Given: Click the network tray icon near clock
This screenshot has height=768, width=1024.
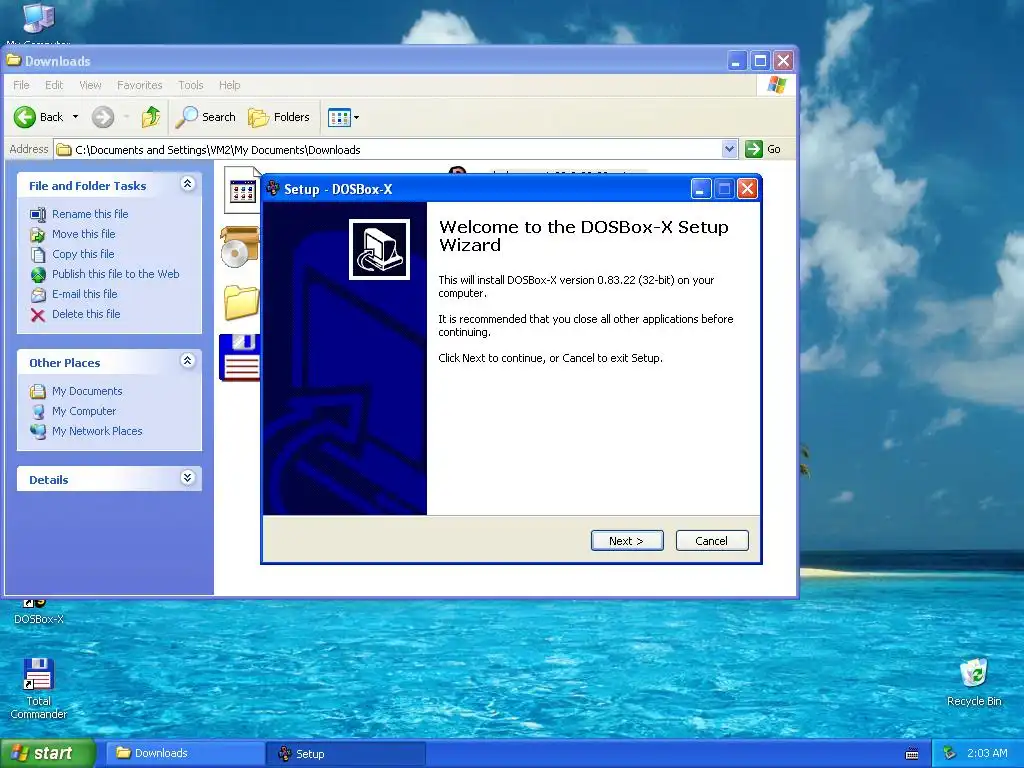Looking at the screenshot, I should 950,754.
